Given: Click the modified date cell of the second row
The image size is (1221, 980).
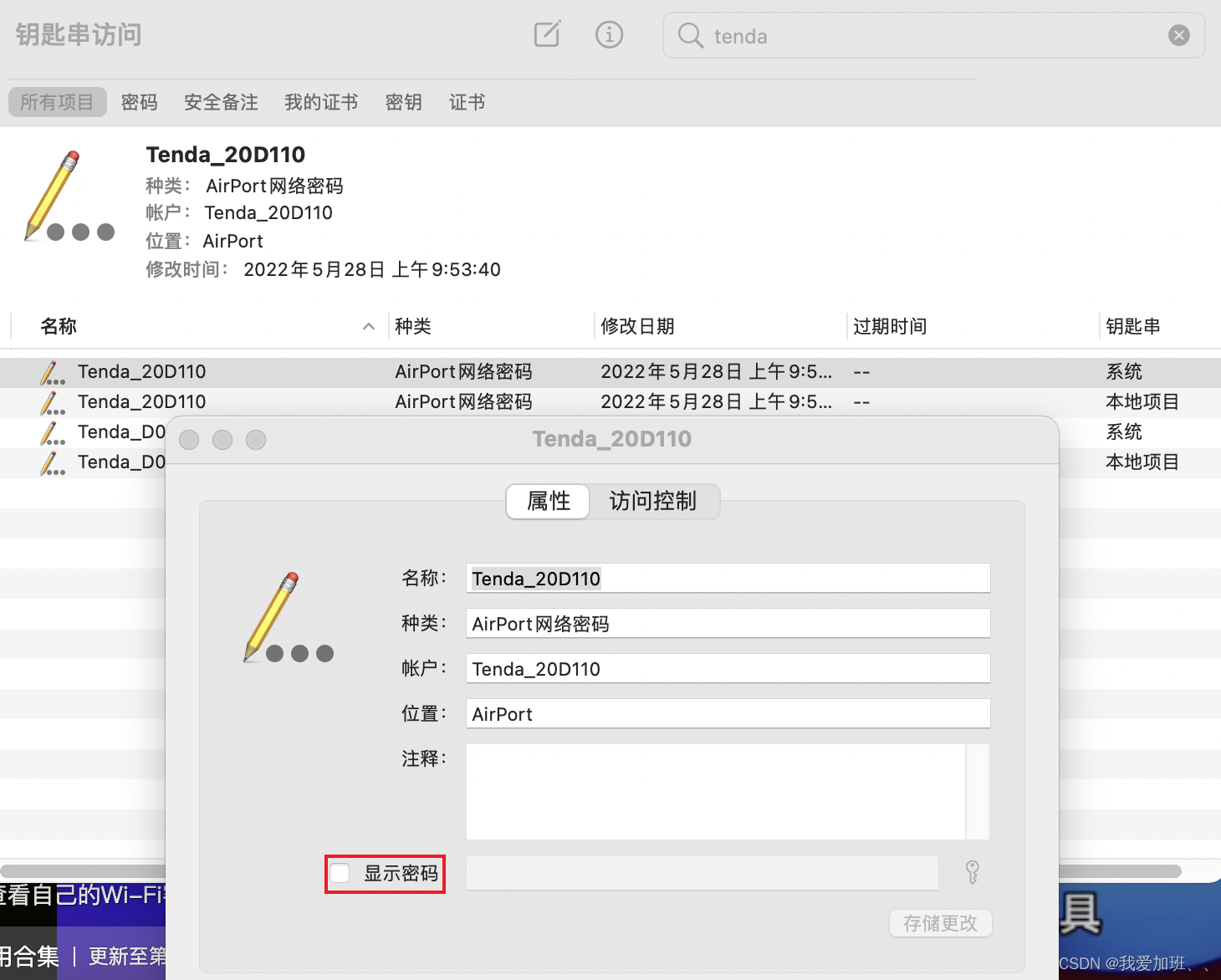Looking at the screenshot, I should [717, 402].
